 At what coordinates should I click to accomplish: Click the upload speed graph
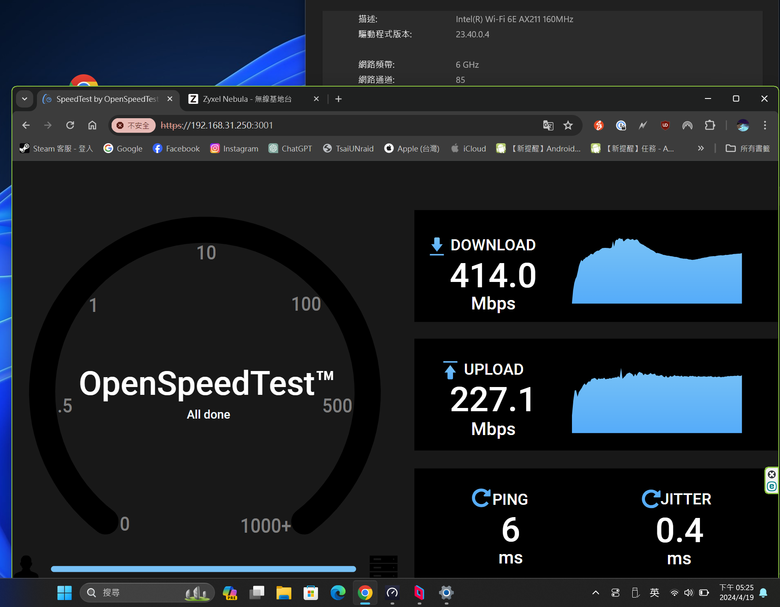657,402
